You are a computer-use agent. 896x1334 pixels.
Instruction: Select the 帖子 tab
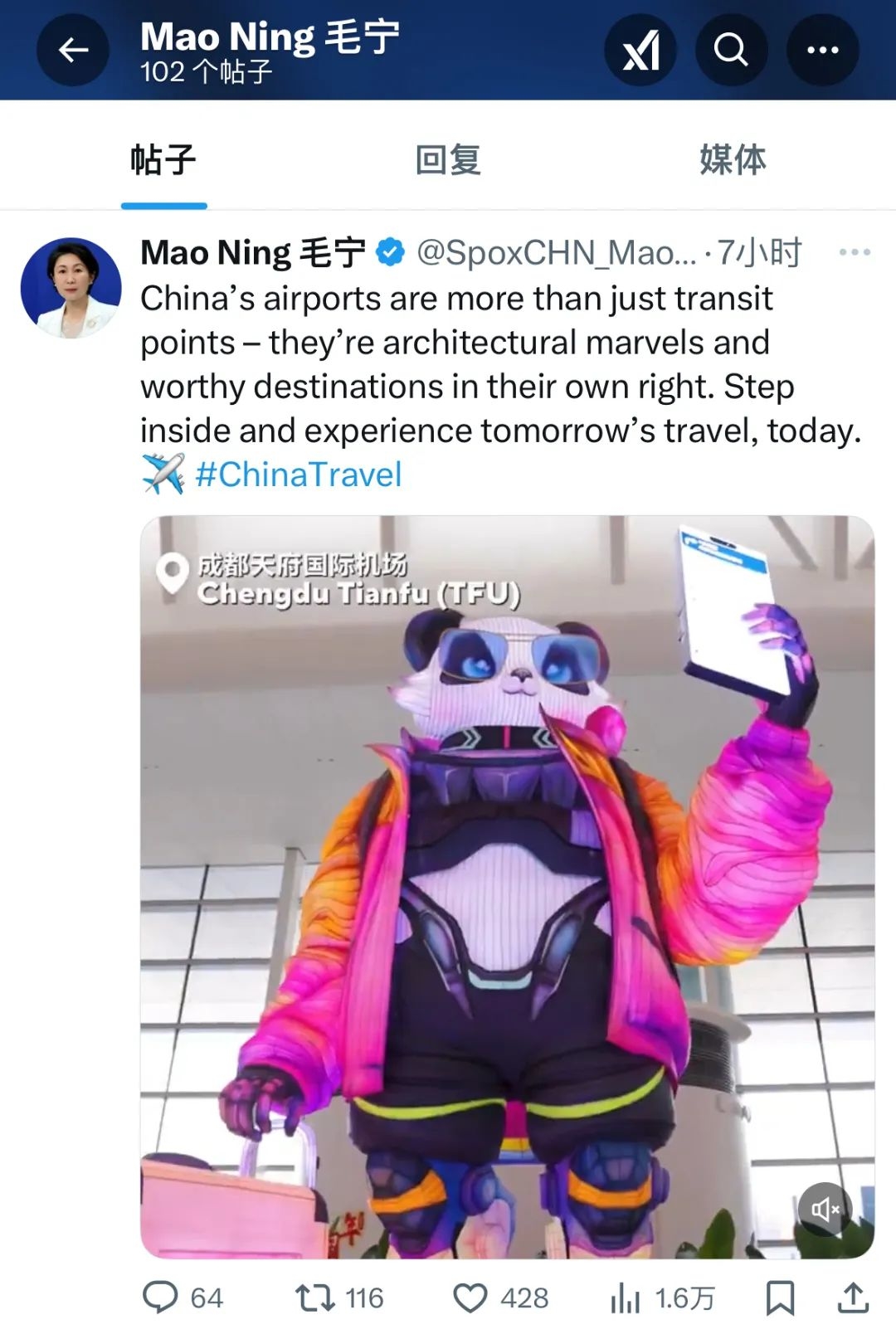[163, 159]
